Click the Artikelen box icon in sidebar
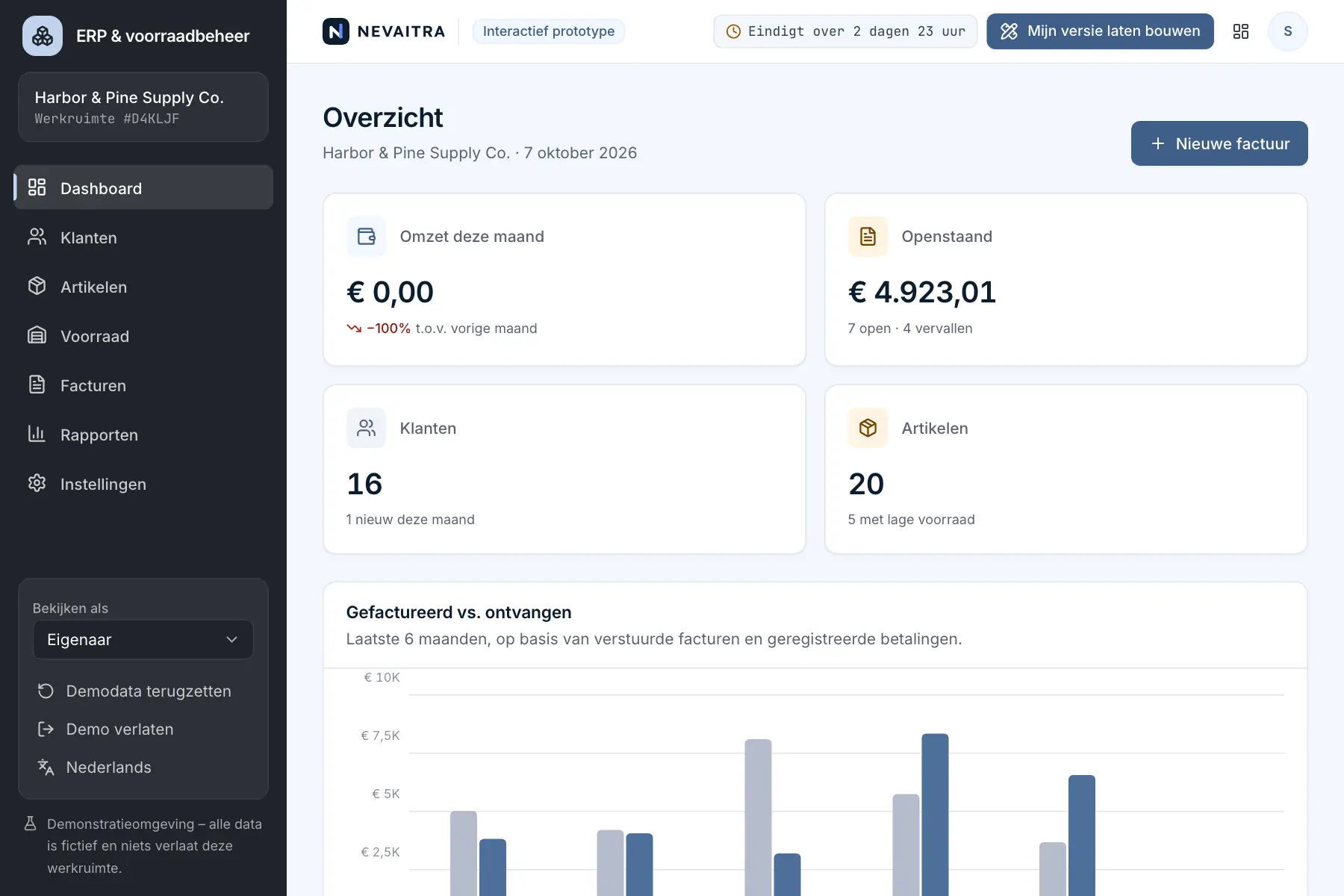Screen dimensions: 1344x896 tap(37, 286)
